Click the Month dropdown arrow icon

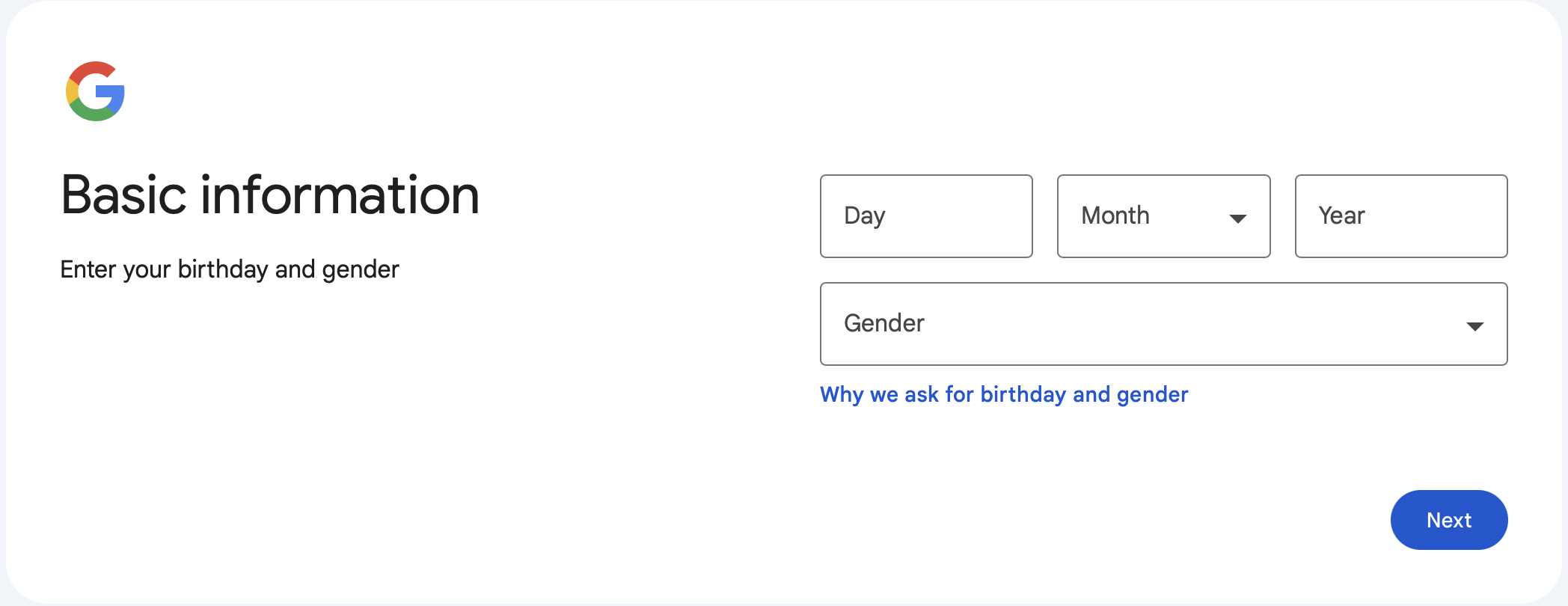tap(1237, 218)
